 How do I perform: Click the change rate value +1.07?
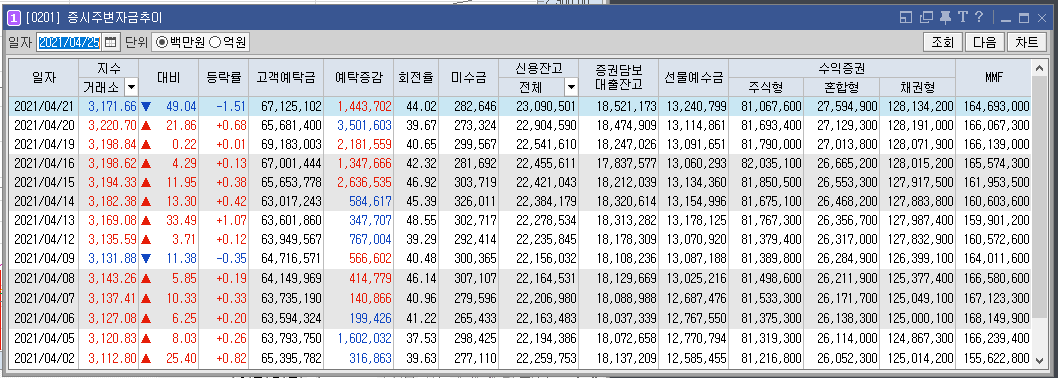pos(230,222)
